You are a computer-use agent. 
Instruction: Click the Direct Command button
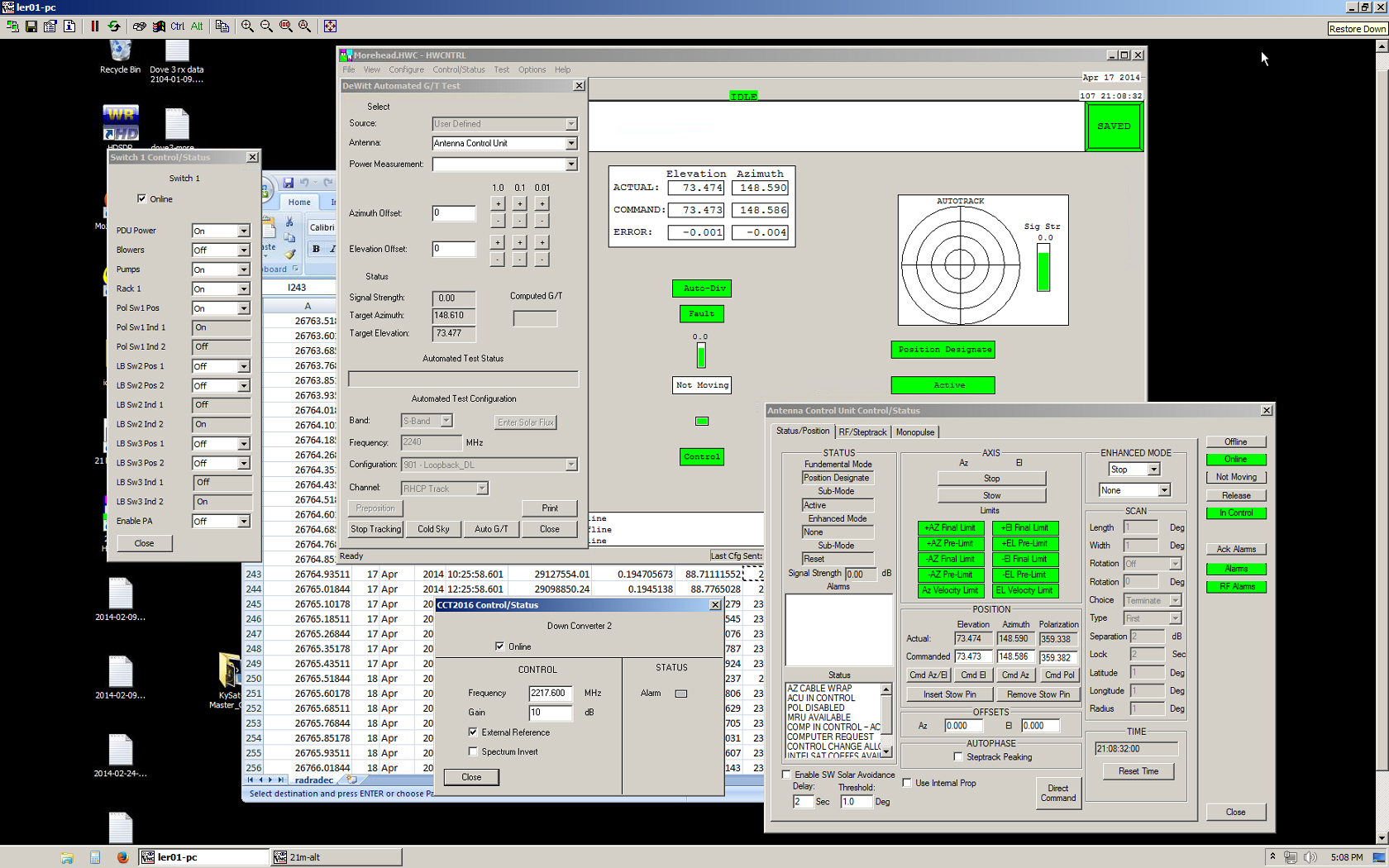[x=1058, y=794]
